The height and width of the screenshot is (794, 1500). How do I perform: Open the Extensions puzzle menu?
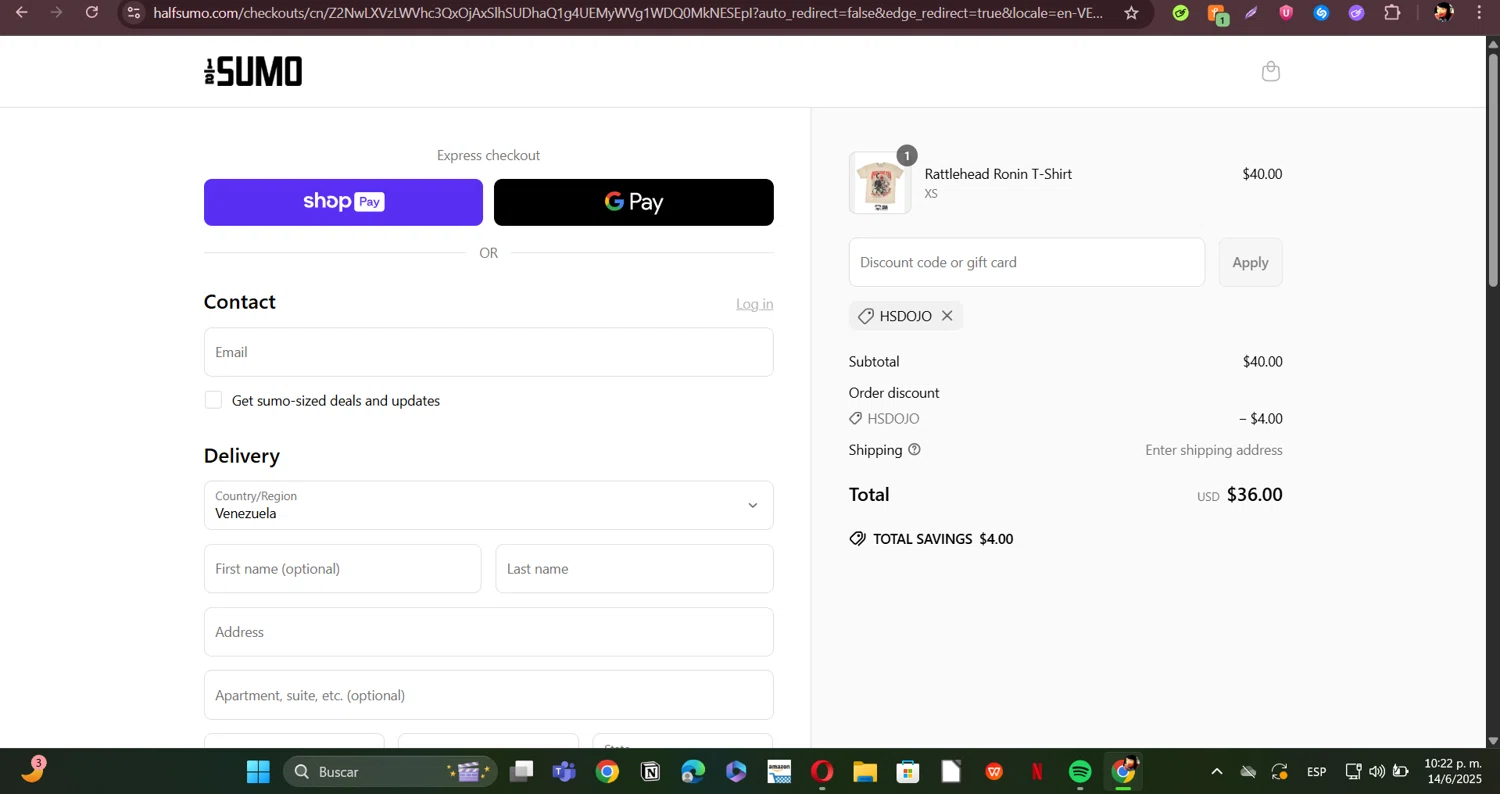tap(1392, 13)
